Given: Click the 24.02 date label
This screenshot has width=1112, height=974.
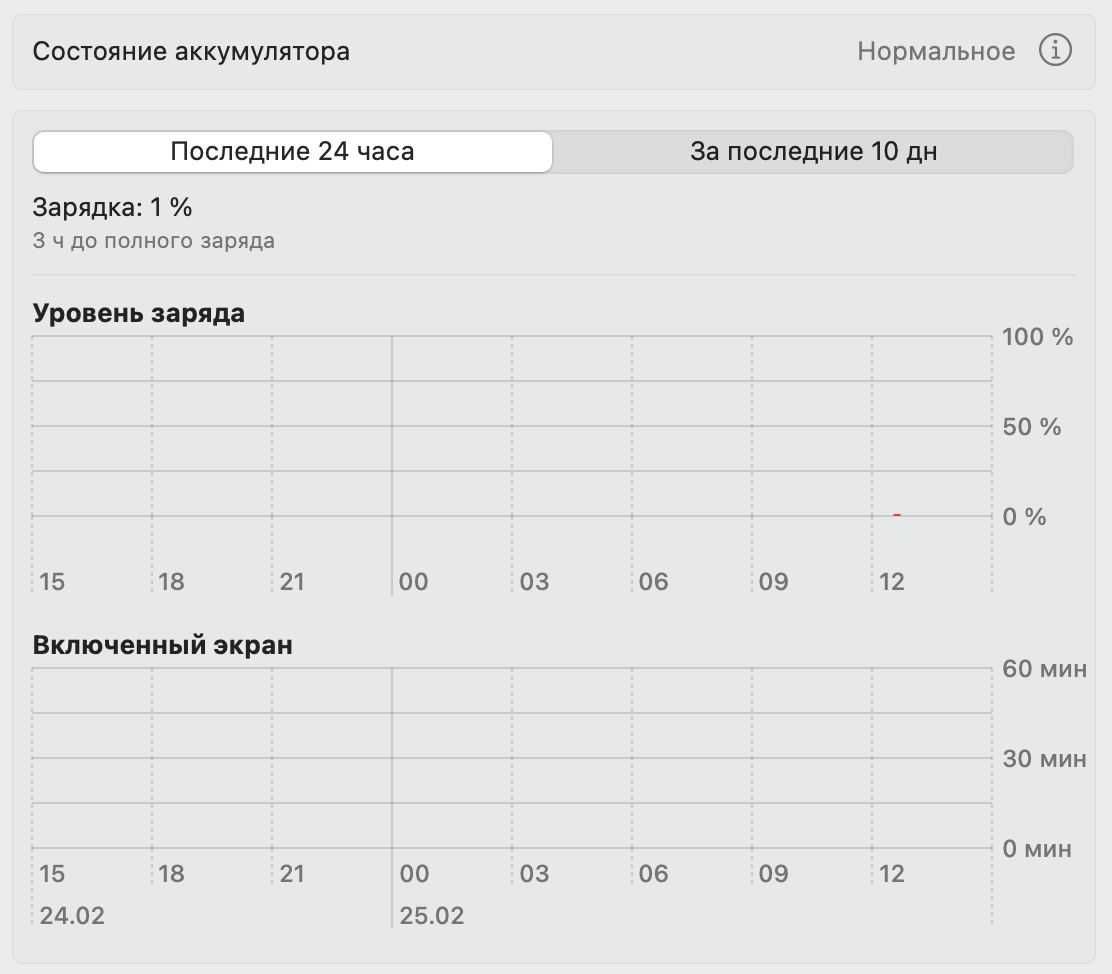Looking at the screenshot, I should [72, 915].
